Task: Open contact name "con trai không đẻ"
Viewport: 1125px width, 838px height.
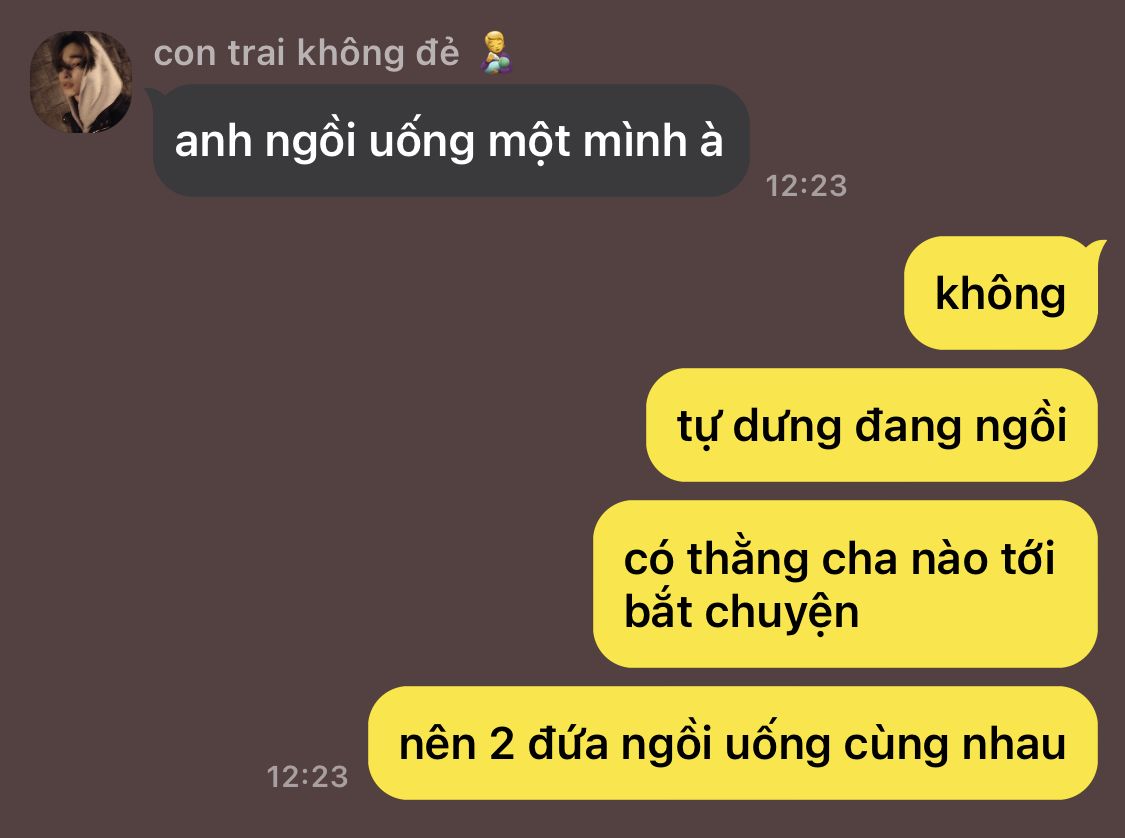Action: [x=306, y=54]
